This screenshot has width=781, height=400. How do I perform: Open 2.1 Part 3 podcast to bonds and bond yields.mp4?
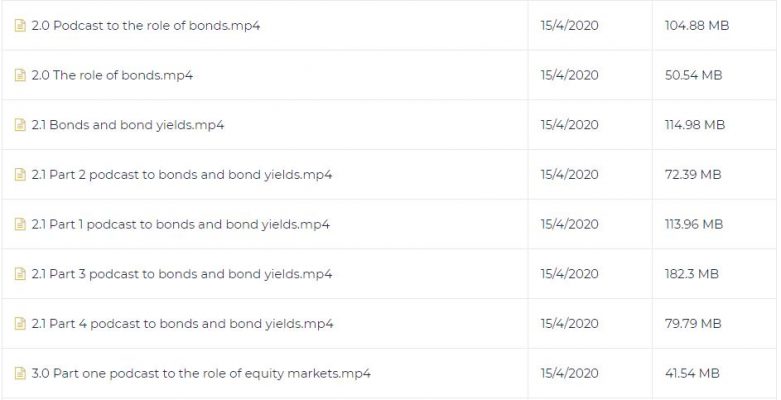pyautogui.click(x=182, y=274)
